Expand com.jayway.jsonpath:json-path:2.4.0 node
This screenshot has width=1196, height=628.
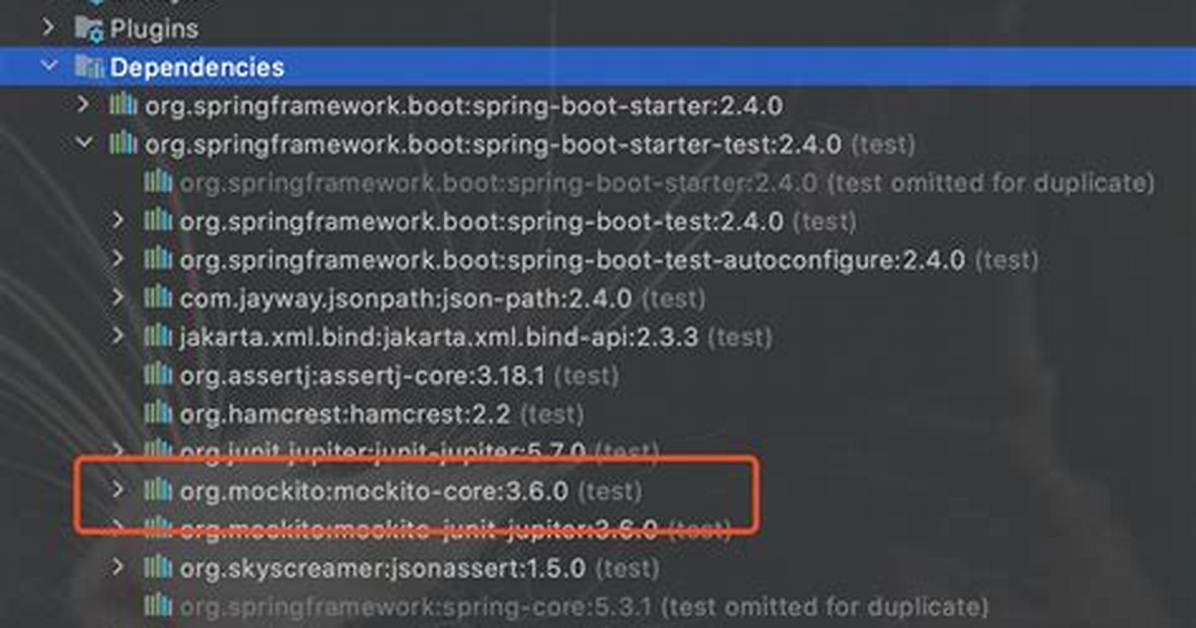(x=117, y=297)
